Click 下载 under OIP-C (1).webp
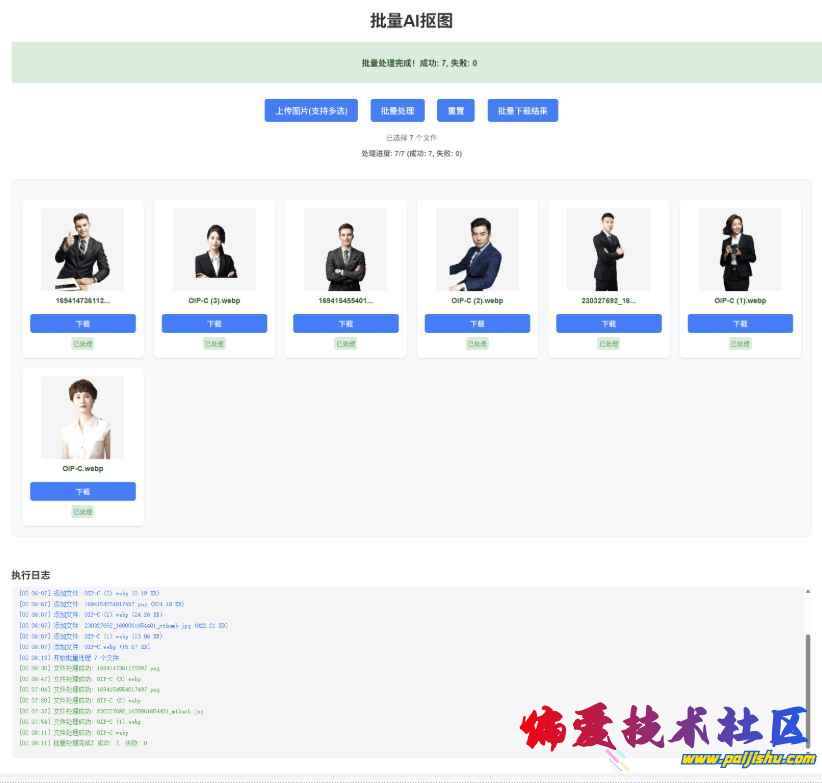 740,323
